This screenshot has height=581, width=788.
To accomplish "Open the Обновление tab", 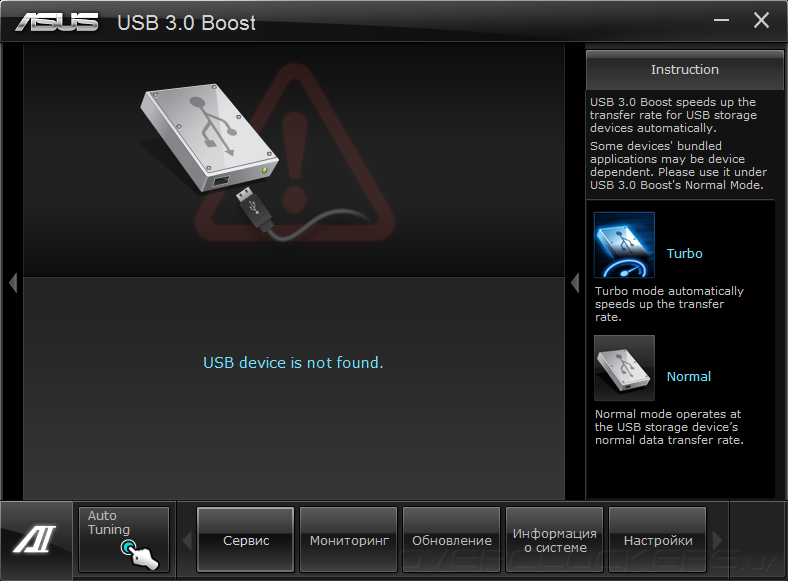I will click(x=451, y=539).
